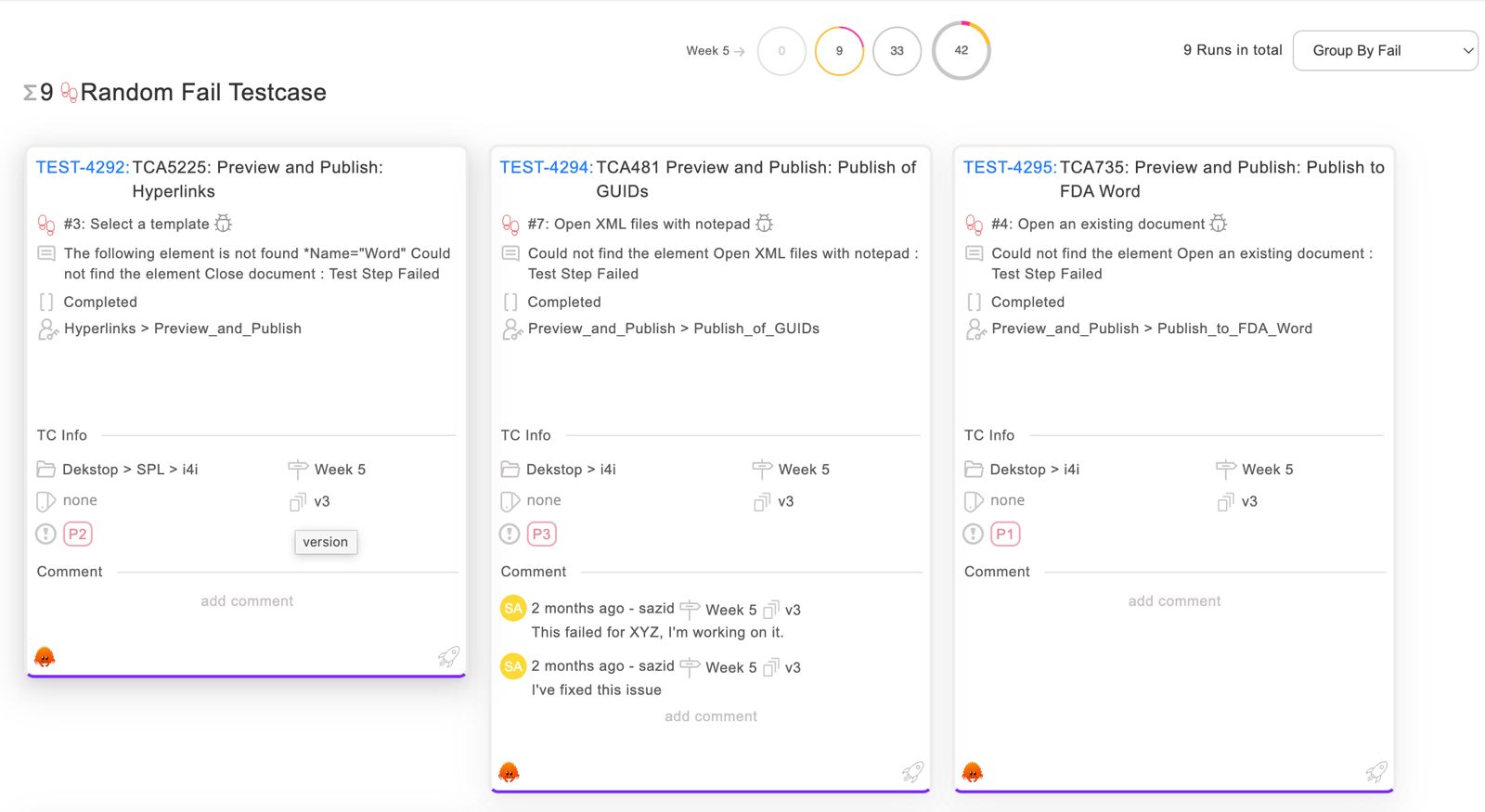Viewport: 1485px width, 812px height.
Task: Click the version copy icon on TEST-4292 card
Action: click(x=298, y=502)
